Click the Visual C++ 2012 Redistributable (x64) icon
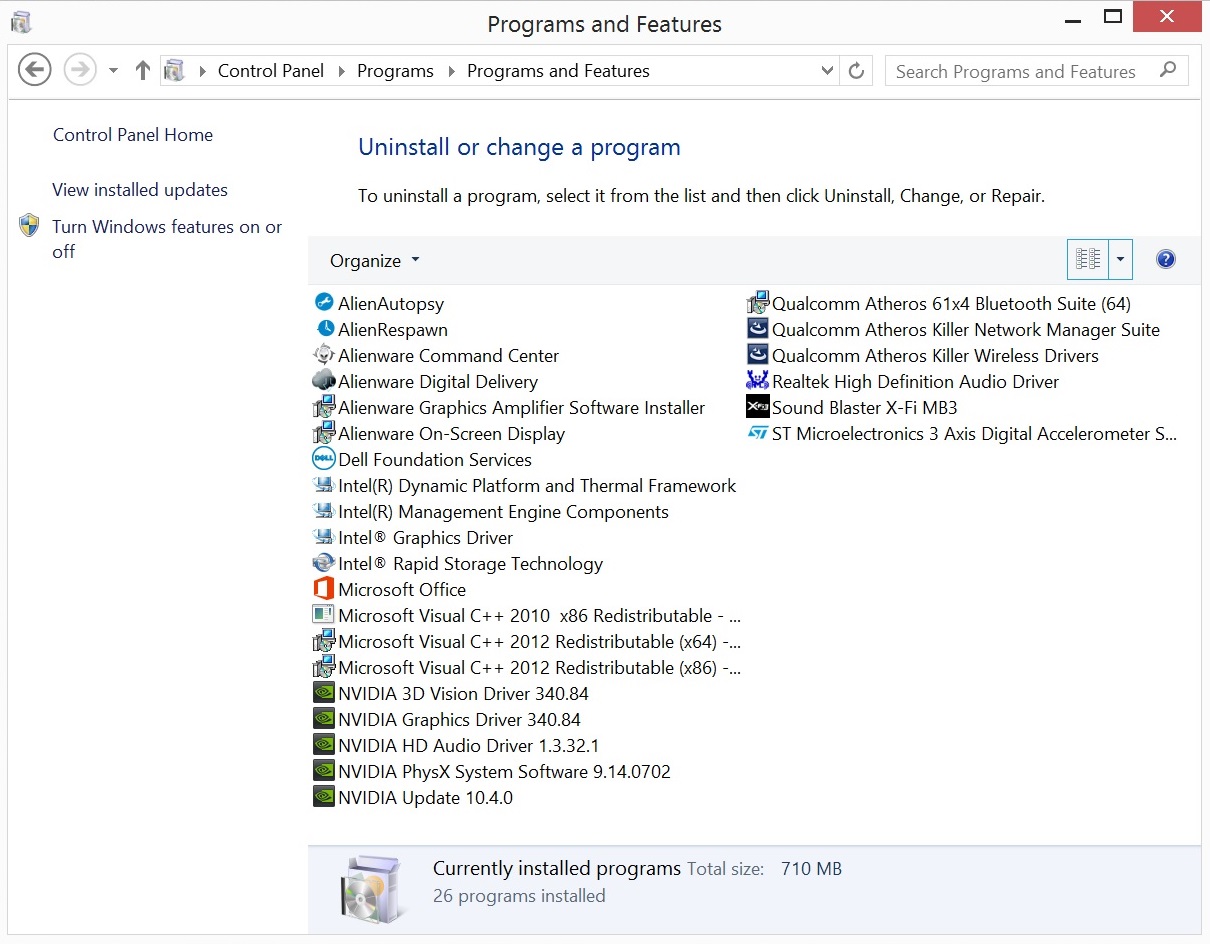Image resolution: width=1210 pixels, height=944 pixels. click(x=323, y=641)
